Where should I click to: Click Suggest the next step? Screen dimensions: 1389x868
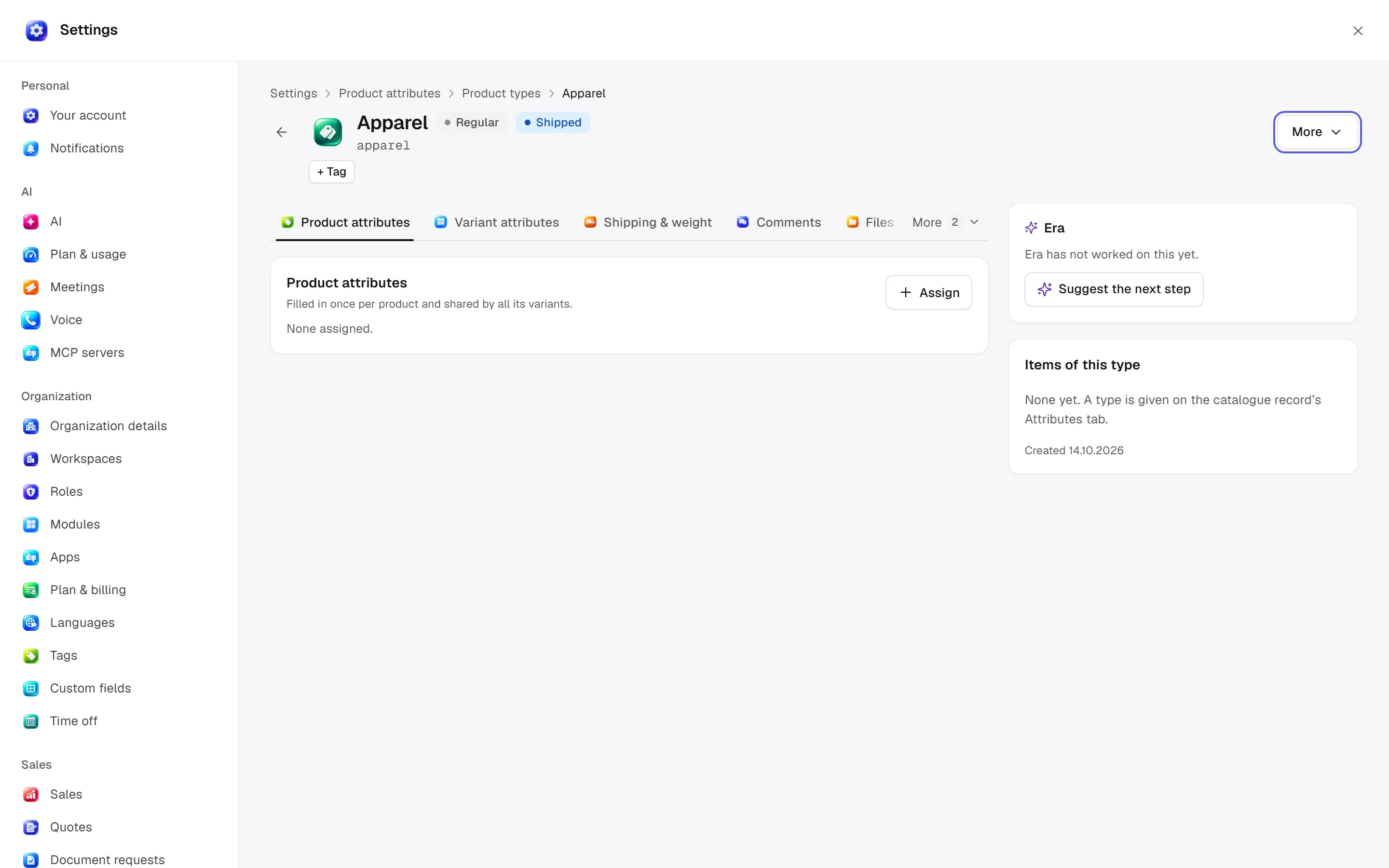click(x=1114, y=289)
